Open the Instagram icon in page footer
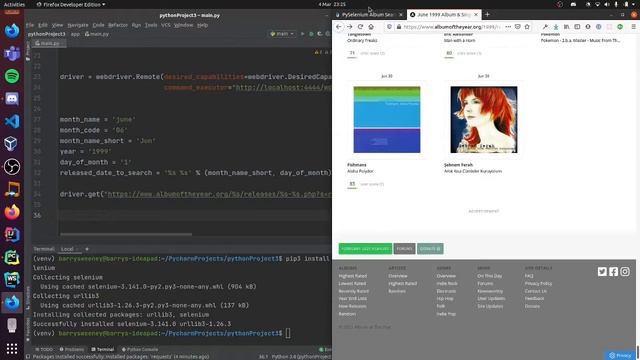Image resolution: width=640 pixels, height=360 pixels. [625, 271]
